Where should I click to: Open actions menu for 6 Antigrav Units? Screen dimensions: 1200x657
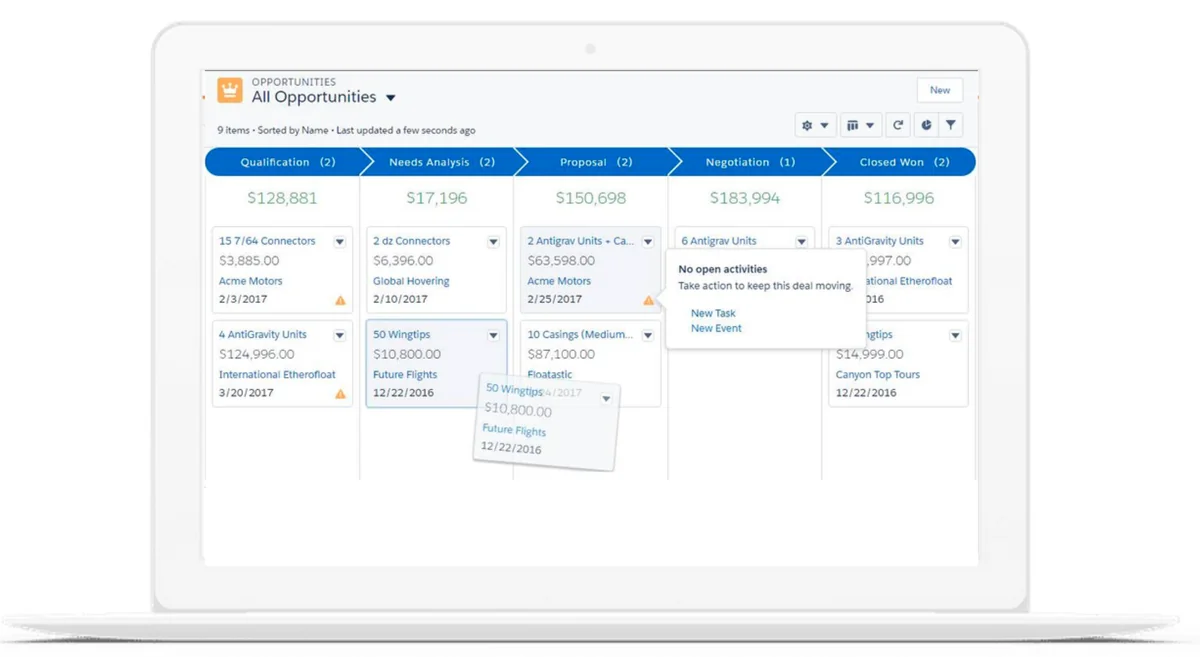pos(801,242)
